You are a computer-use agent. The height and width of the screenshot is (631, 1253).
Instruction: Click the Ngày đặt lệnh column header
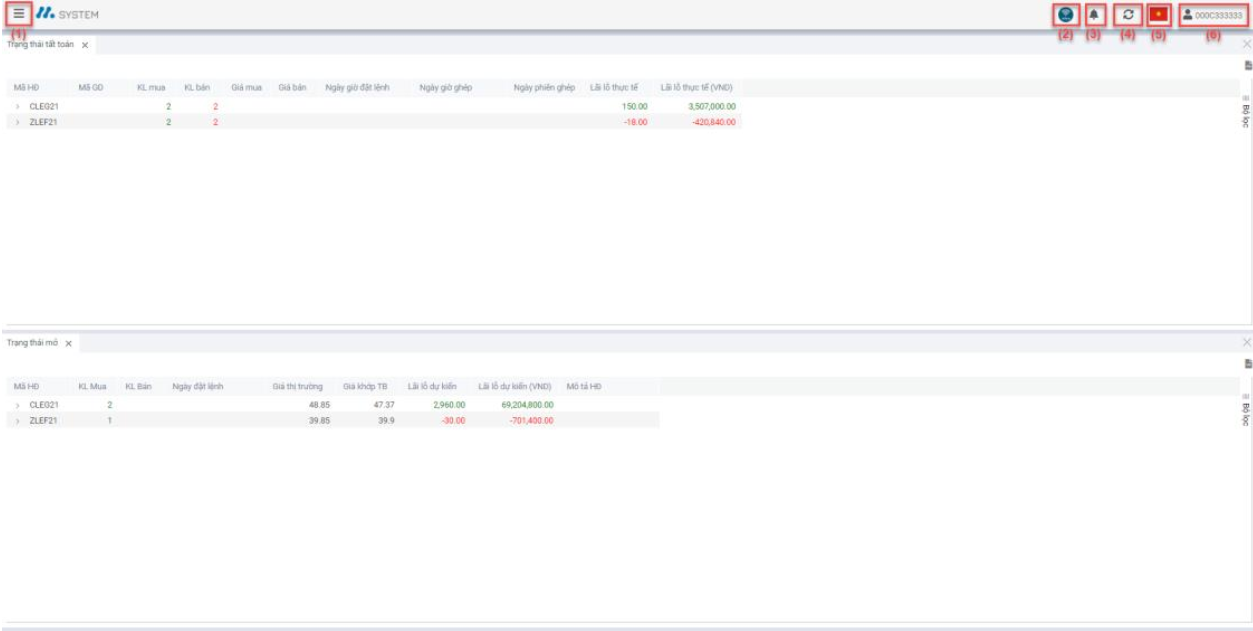(197, 386)
